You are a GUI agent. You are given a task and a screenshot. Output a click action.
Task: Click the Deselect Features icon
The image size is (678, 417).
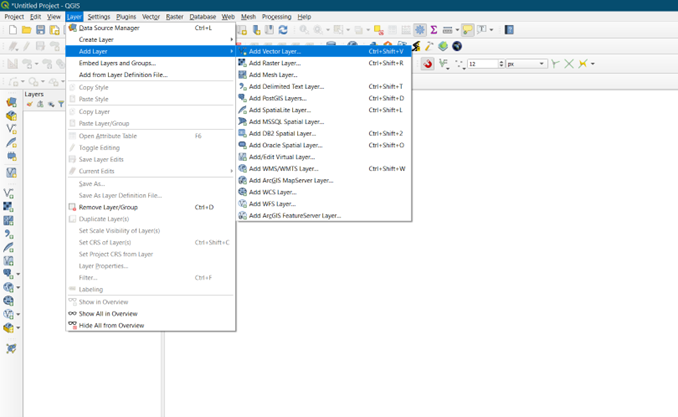click(379, 30)
